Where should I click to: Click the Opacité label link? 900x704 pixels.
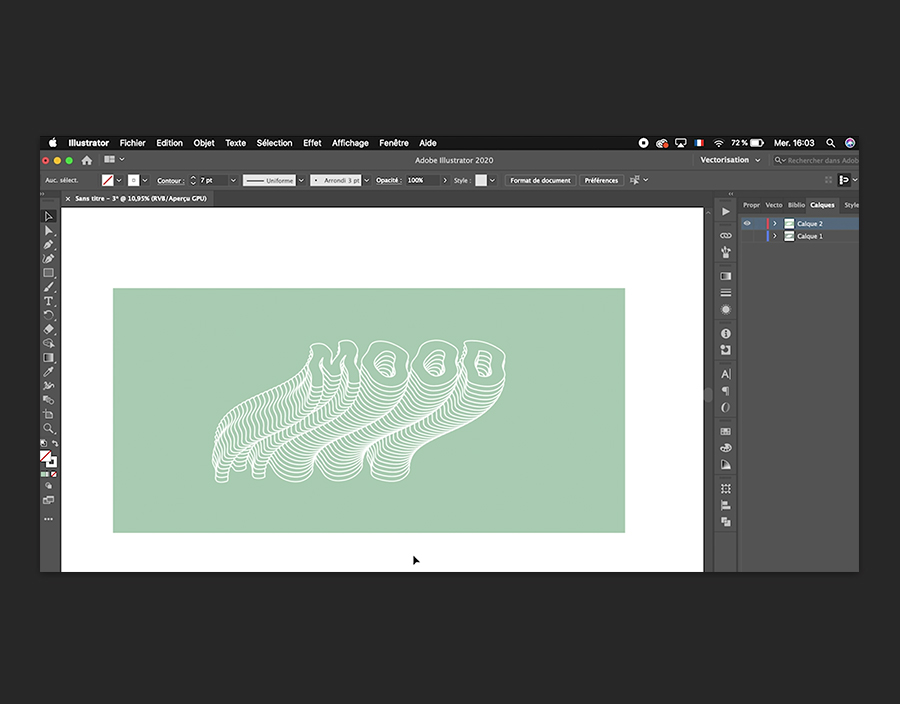[x=388, y=180]
